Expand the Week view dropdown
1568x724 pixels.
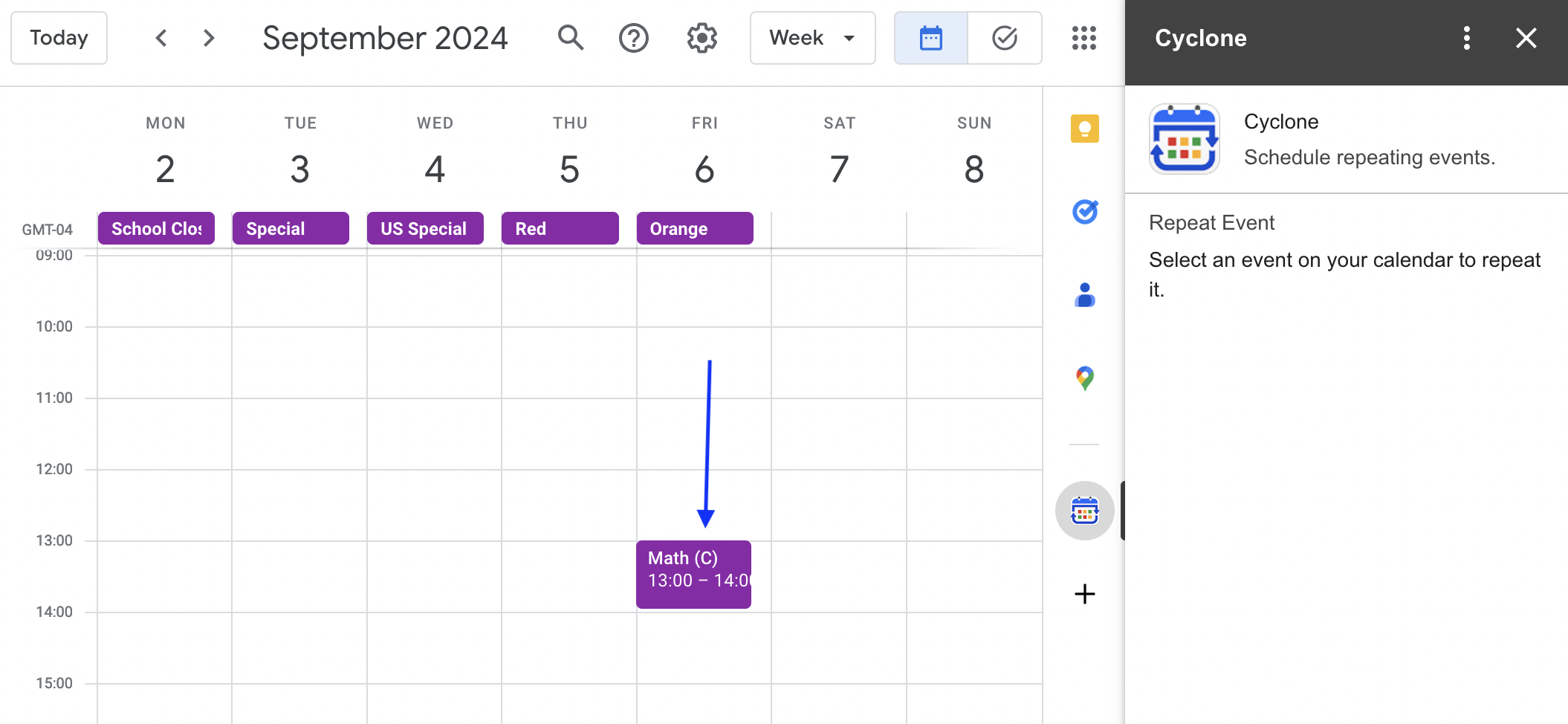(x=813, y=38)
